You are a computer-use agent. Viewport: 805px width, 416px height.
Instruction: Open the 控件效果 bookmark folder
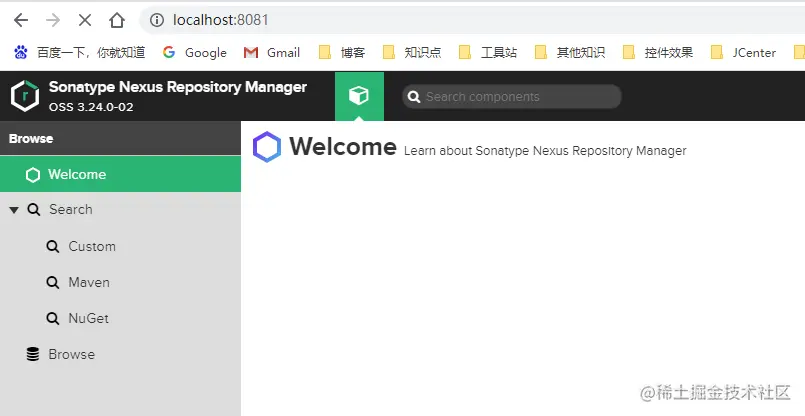click(x=658, y=52)
